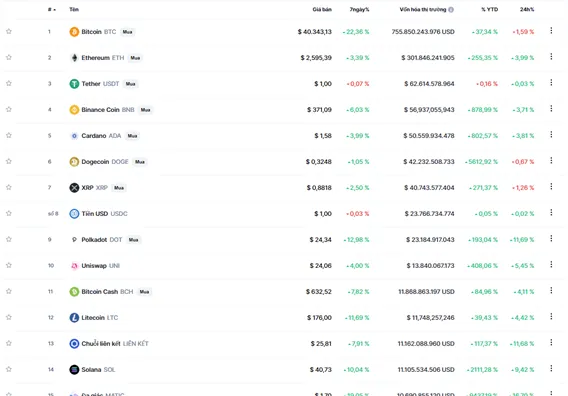
Task: Open the XRP three-dot menu
Action: click(x=551, y=186)
